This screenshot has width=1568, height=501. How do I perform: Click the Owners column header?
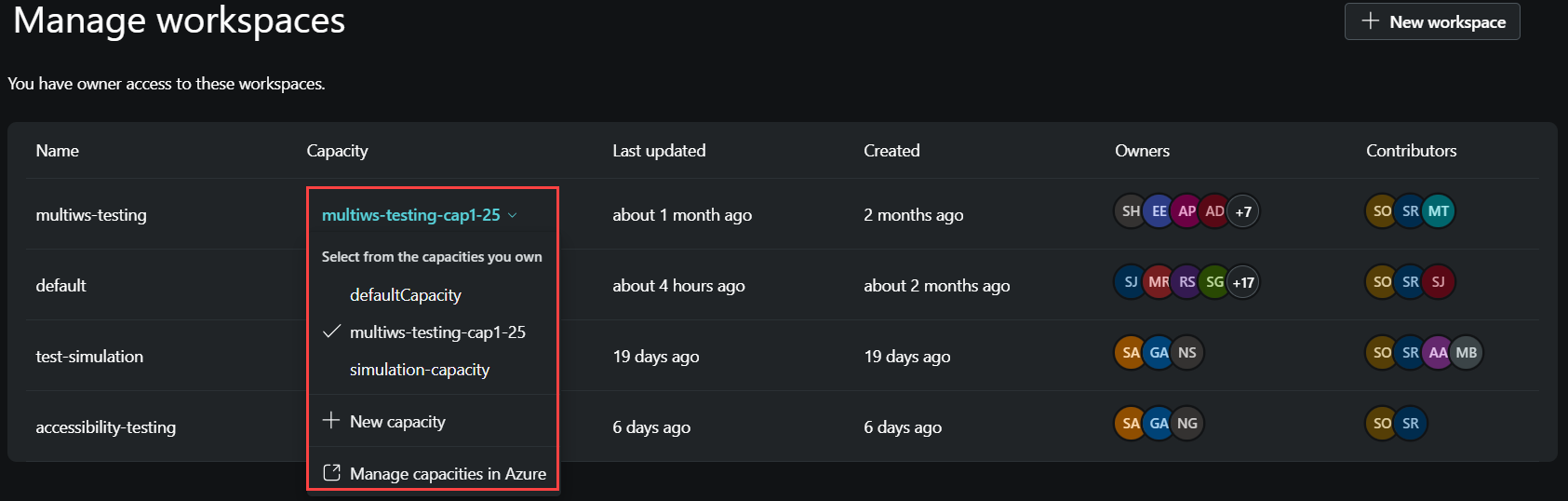[1142, 151]
